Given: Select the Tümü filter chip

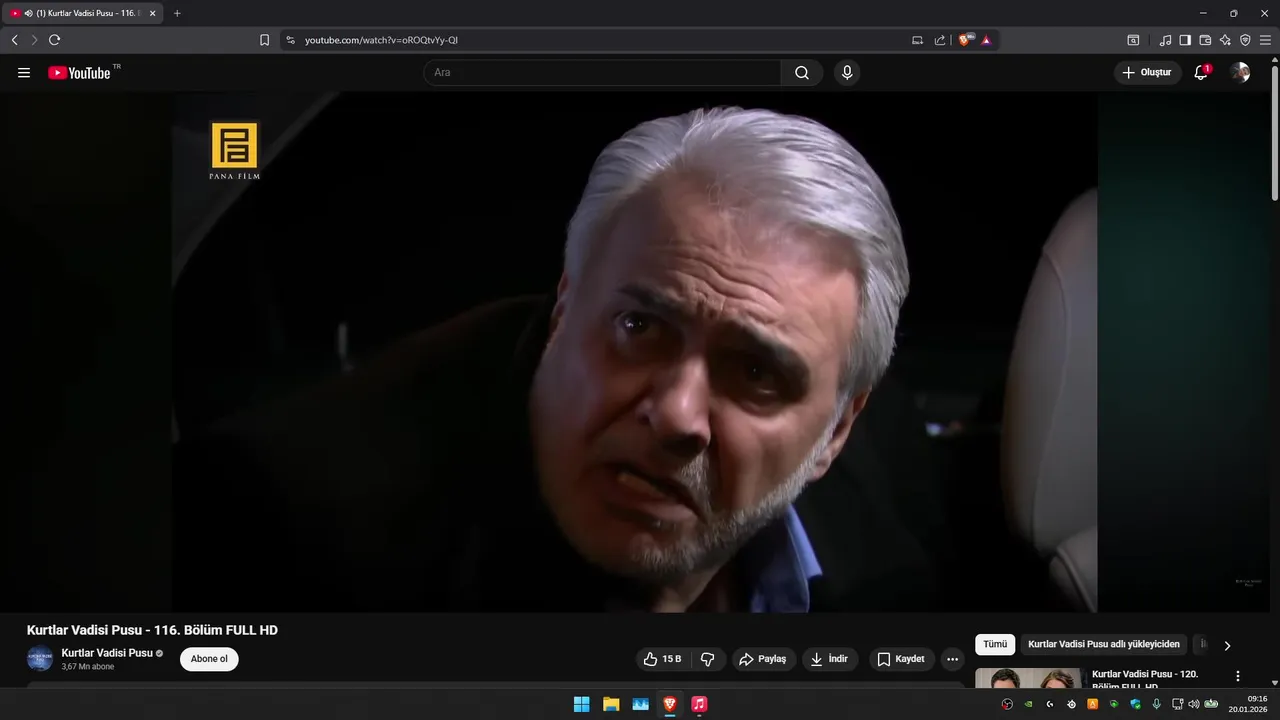Looking at the screenshot, I should 995,645.
